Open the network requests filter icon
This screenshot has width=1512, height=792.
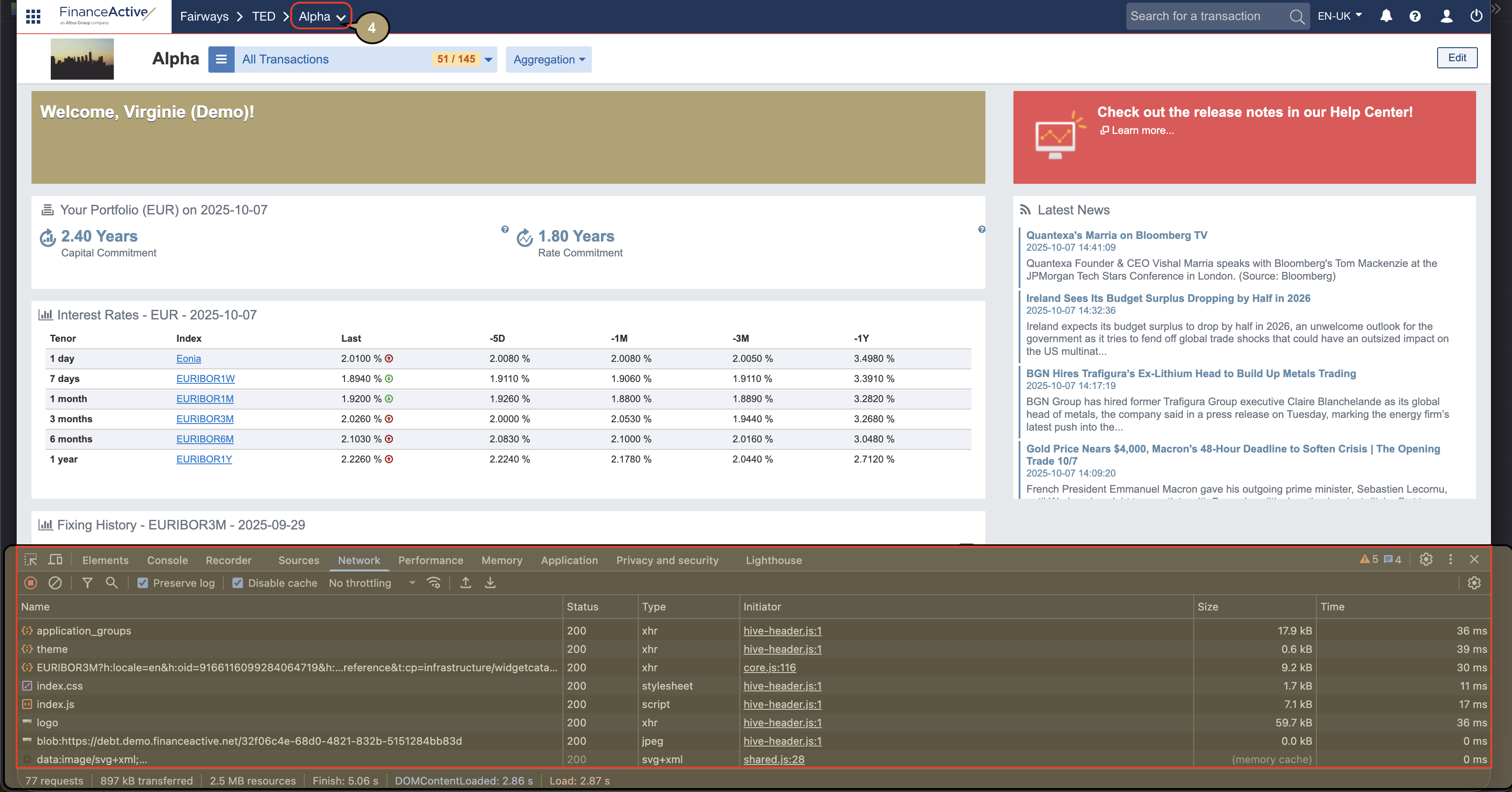(x=87, y=582)
